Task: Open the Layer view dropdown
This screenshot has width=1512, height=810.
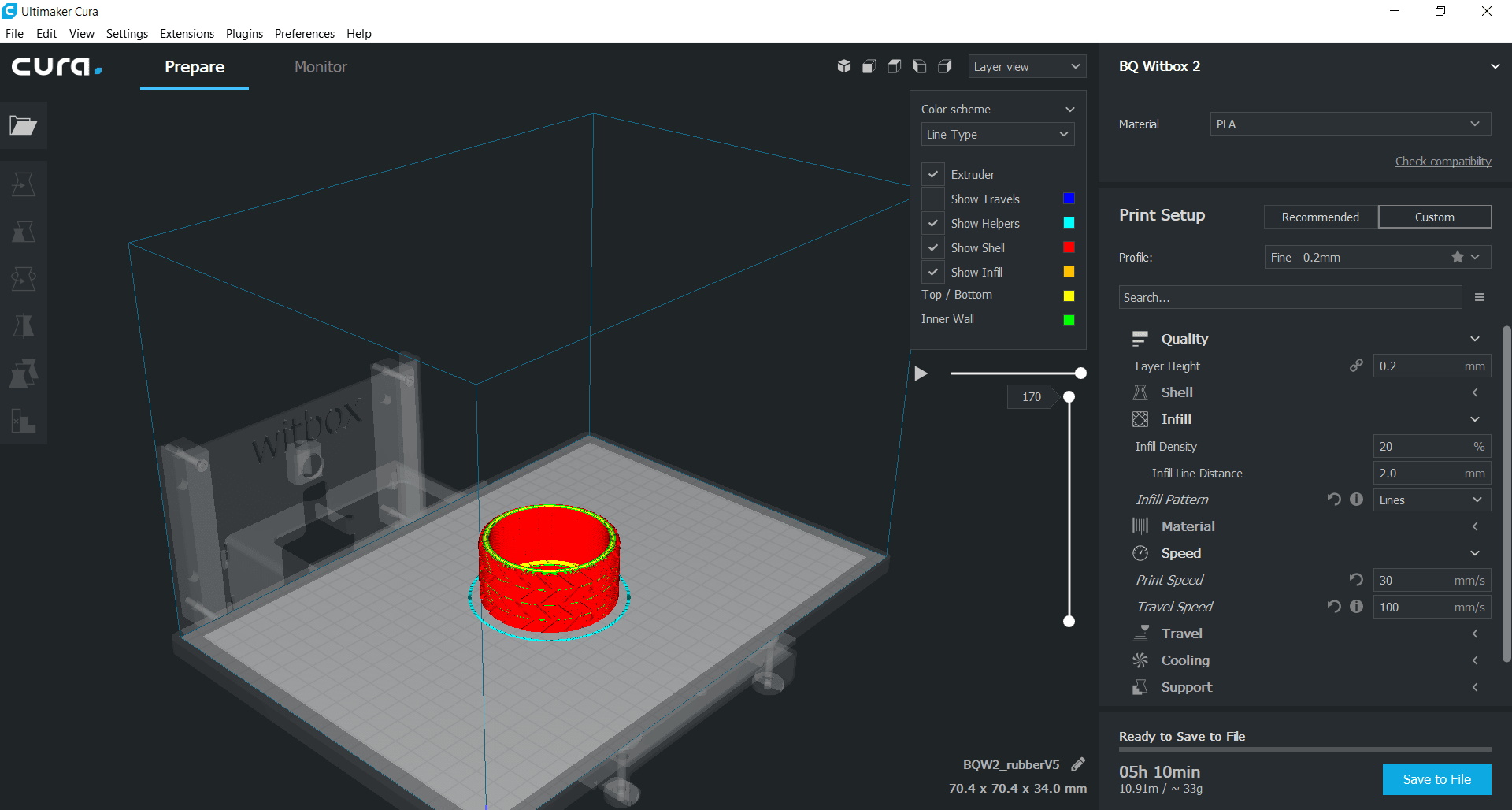Action: coord(1027,66)
